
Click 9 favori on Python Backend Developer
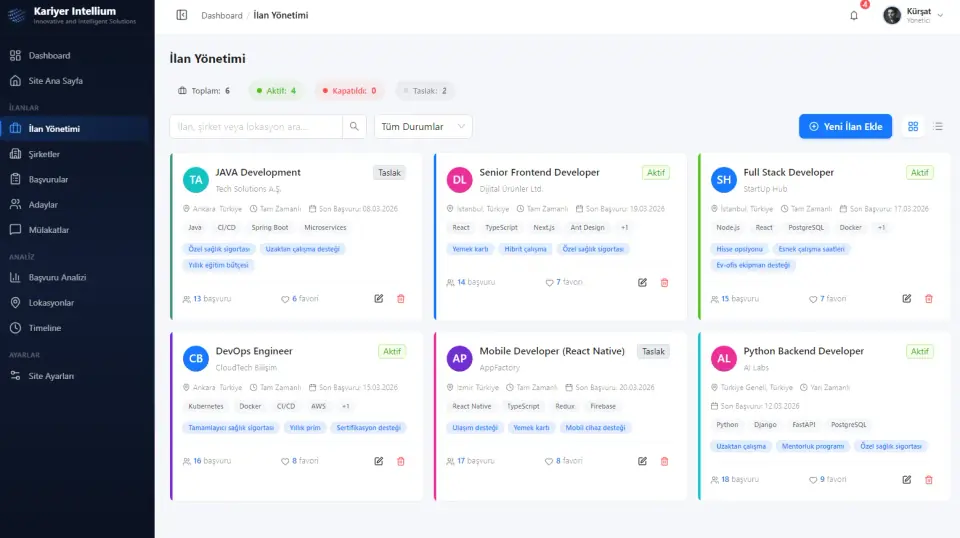(828, 480)
